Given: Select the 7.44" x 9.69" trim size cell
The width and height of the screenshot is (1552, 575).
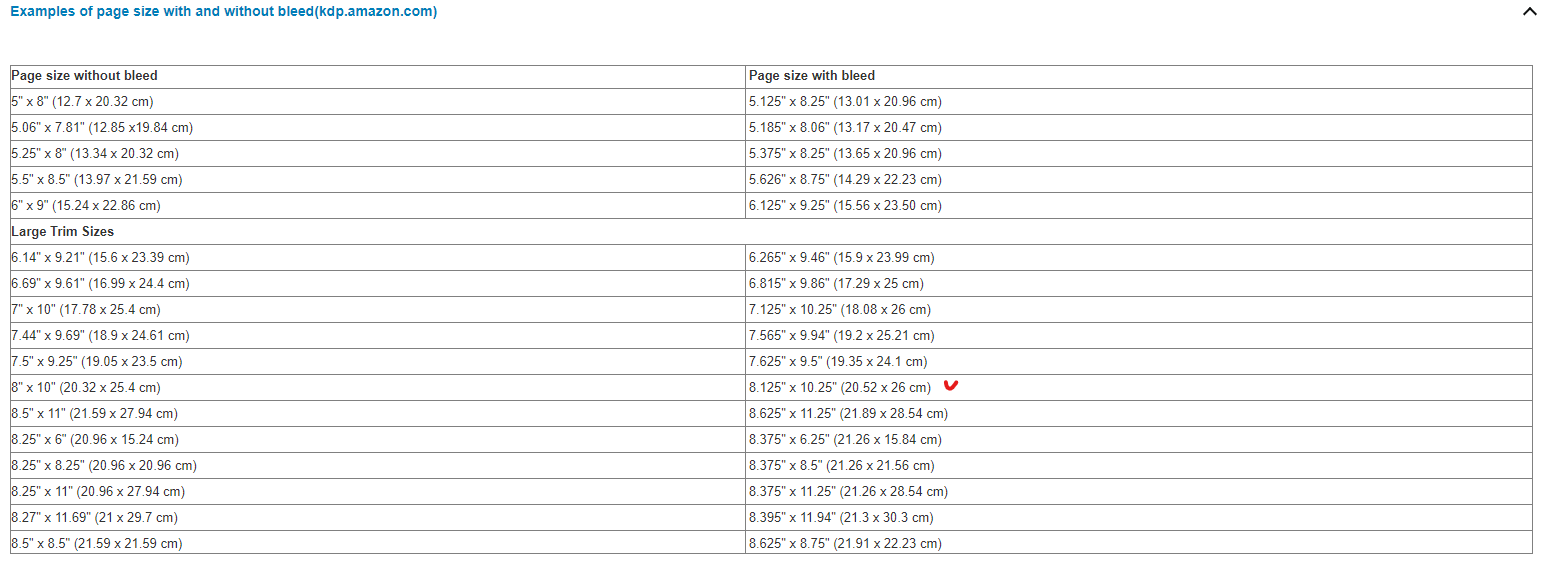Looking at the screenshot, I should click(x=100, y=336).
